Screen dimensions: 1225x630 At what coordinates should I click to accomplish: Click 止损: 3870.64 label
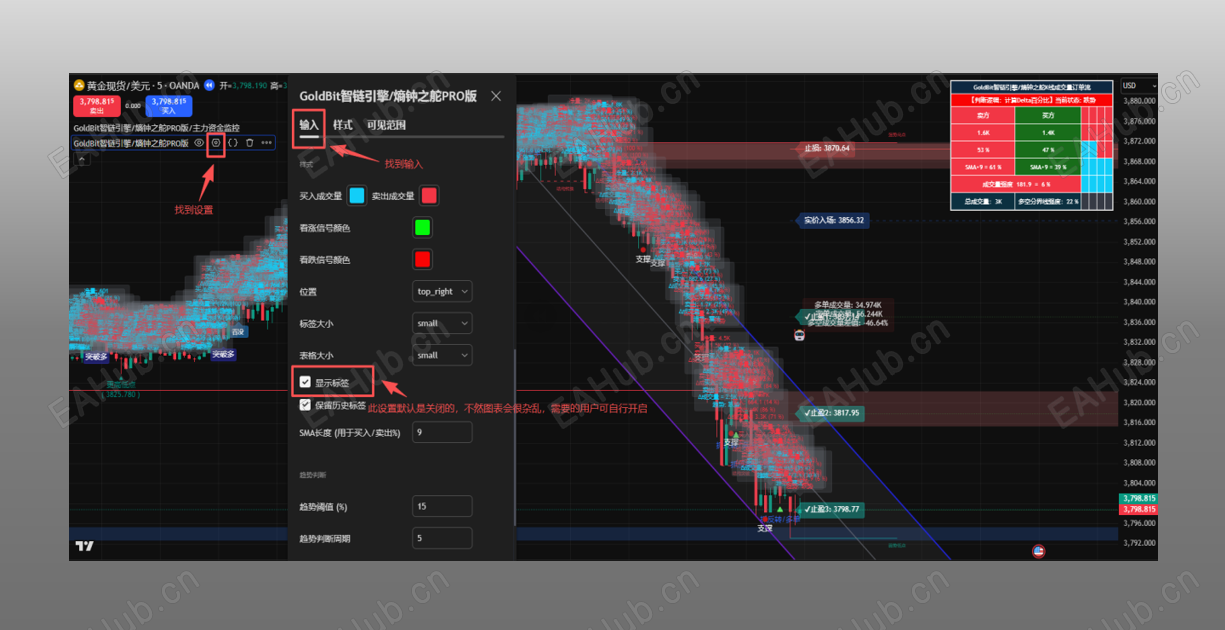coord(826,148)
